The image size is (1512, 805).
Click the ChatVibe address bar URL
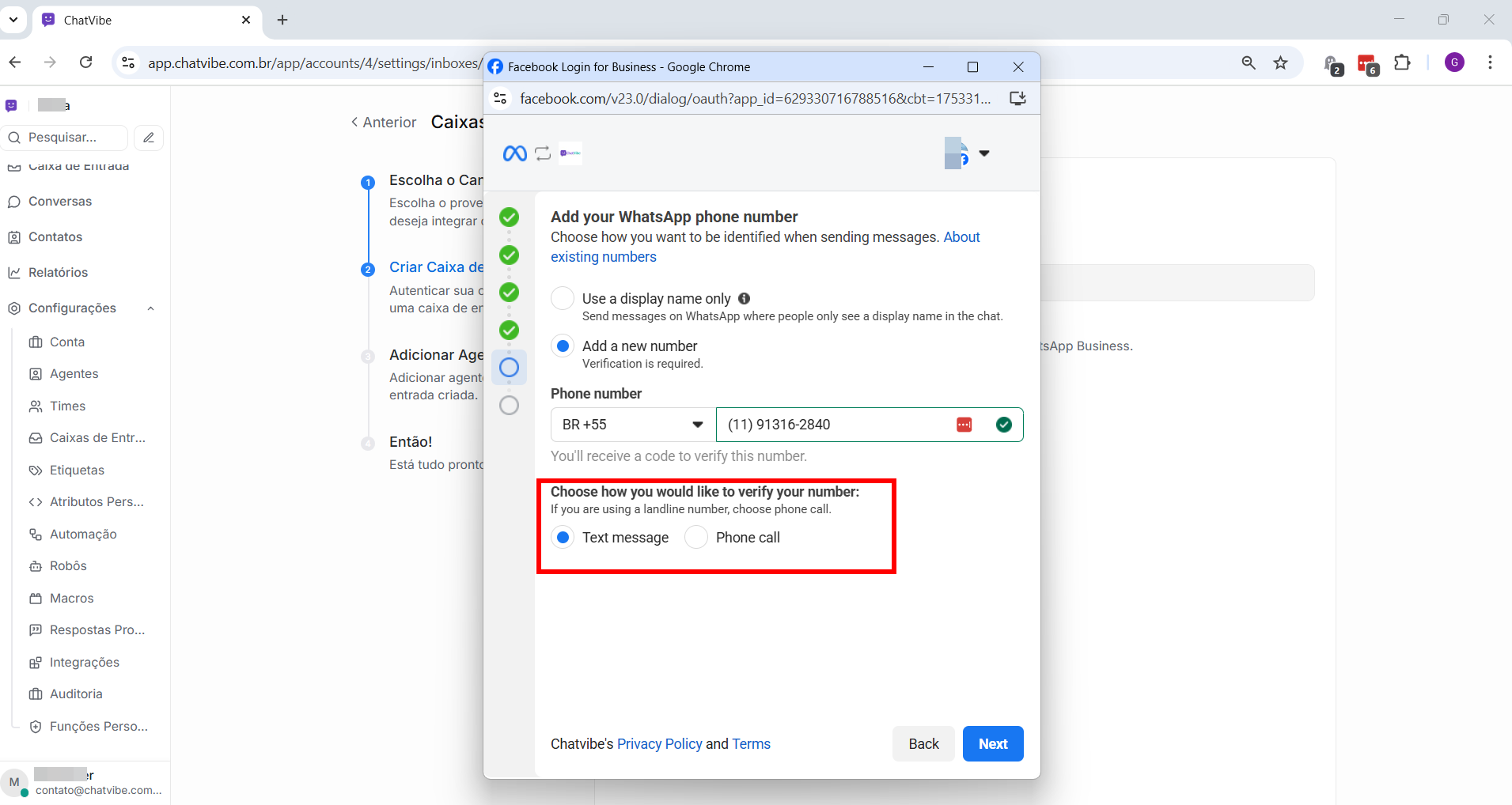pos(315,63)
